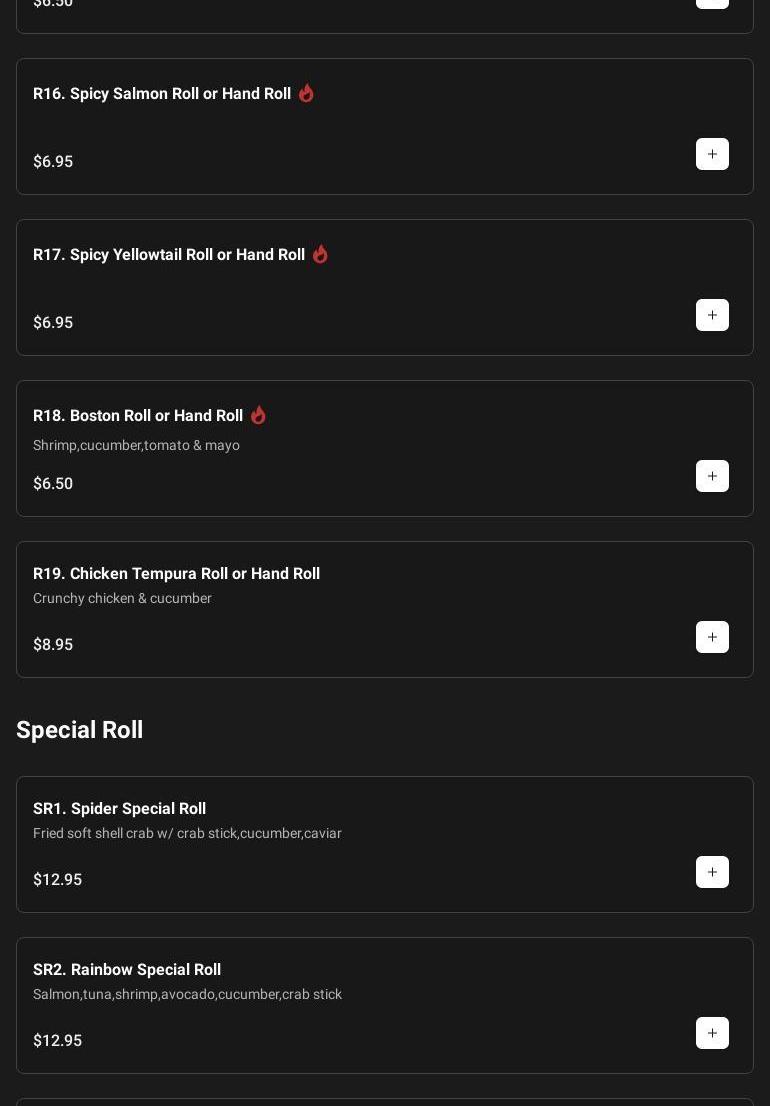Click the spicy flame icon on R16
This screenshot has width=770, height=1106.
click(306, 93)
